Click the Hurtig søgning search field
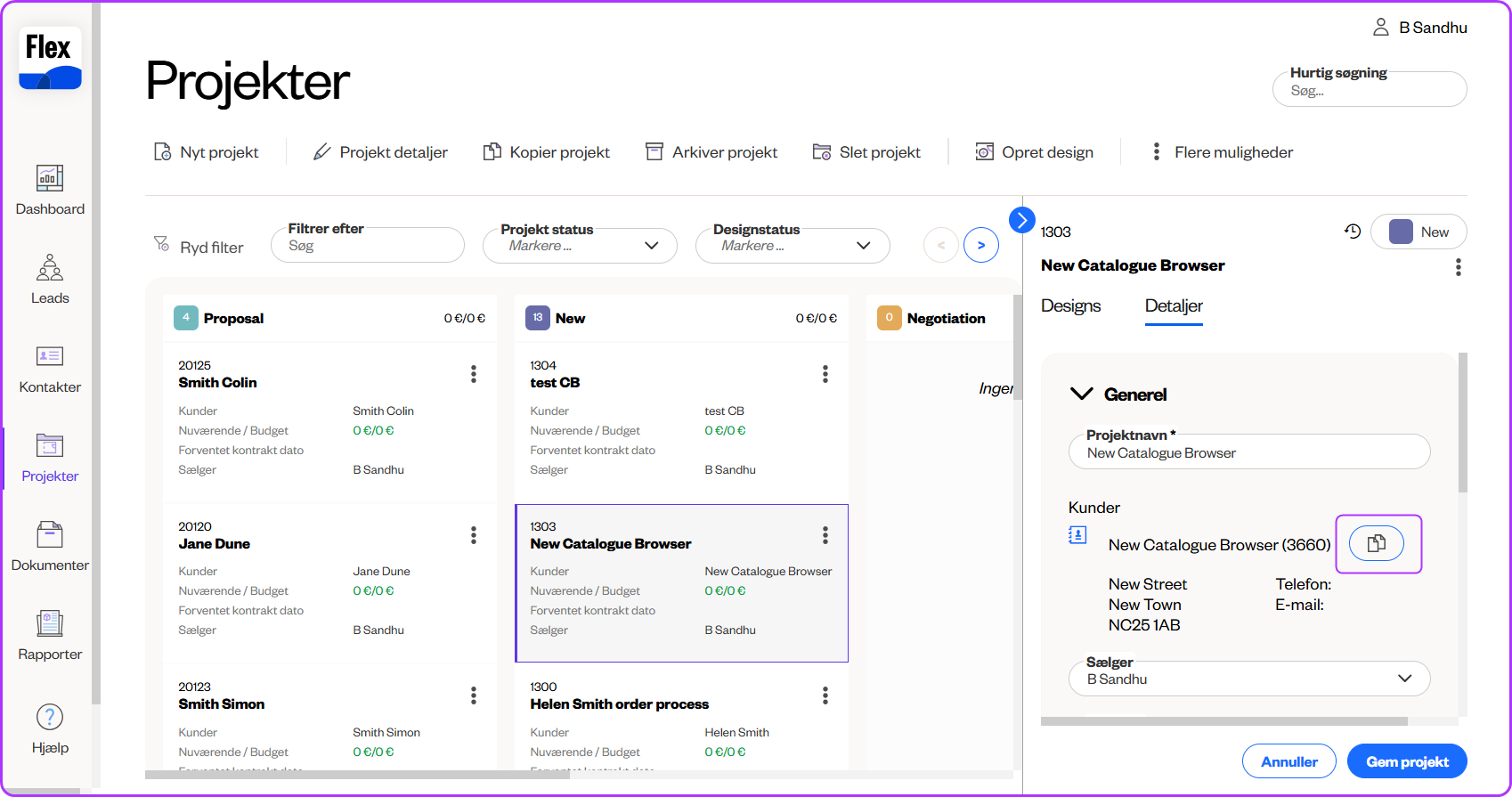 [1370, 91]
